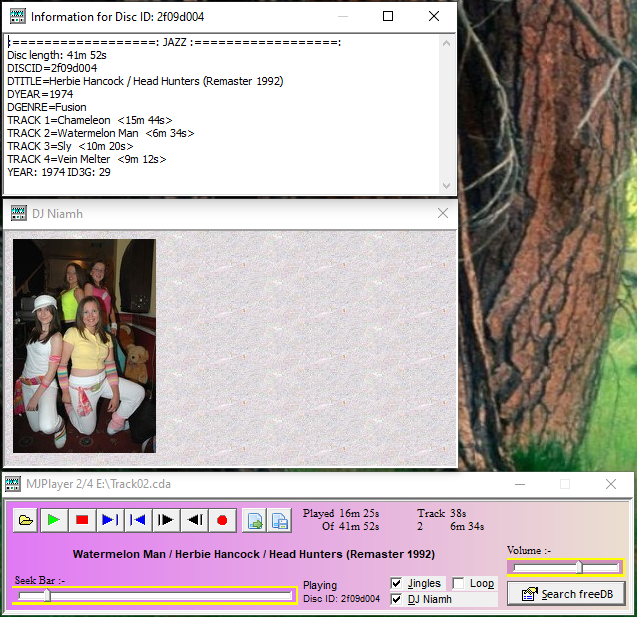Click the '6m 34s' track length in player
The height and width of the screenshot is (617, 637).
[467, 526]
